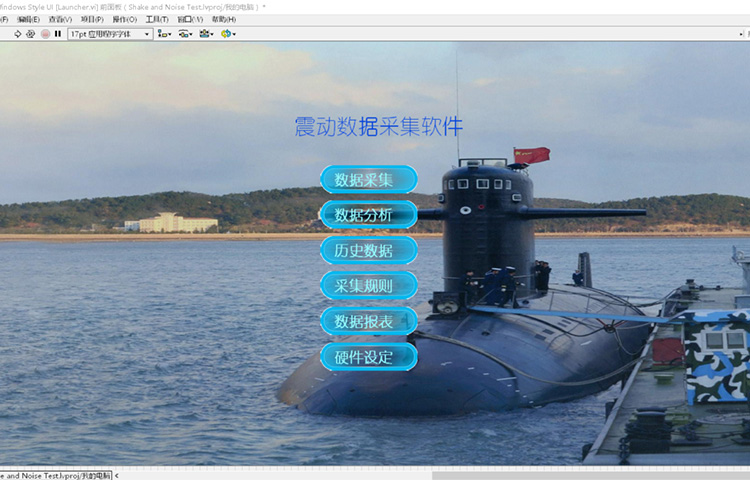The width and height of the screenshot is (750, 480).
Task: Open the 项目(P) menu
Action: 92,19
